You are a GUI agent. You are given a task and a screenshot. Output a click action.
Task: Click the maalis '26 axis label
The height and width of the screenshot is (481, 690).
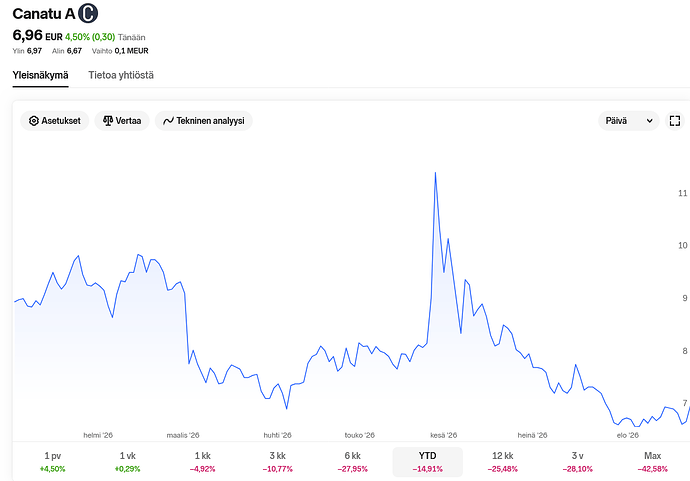pyautogui.click(x=183, y=435)
